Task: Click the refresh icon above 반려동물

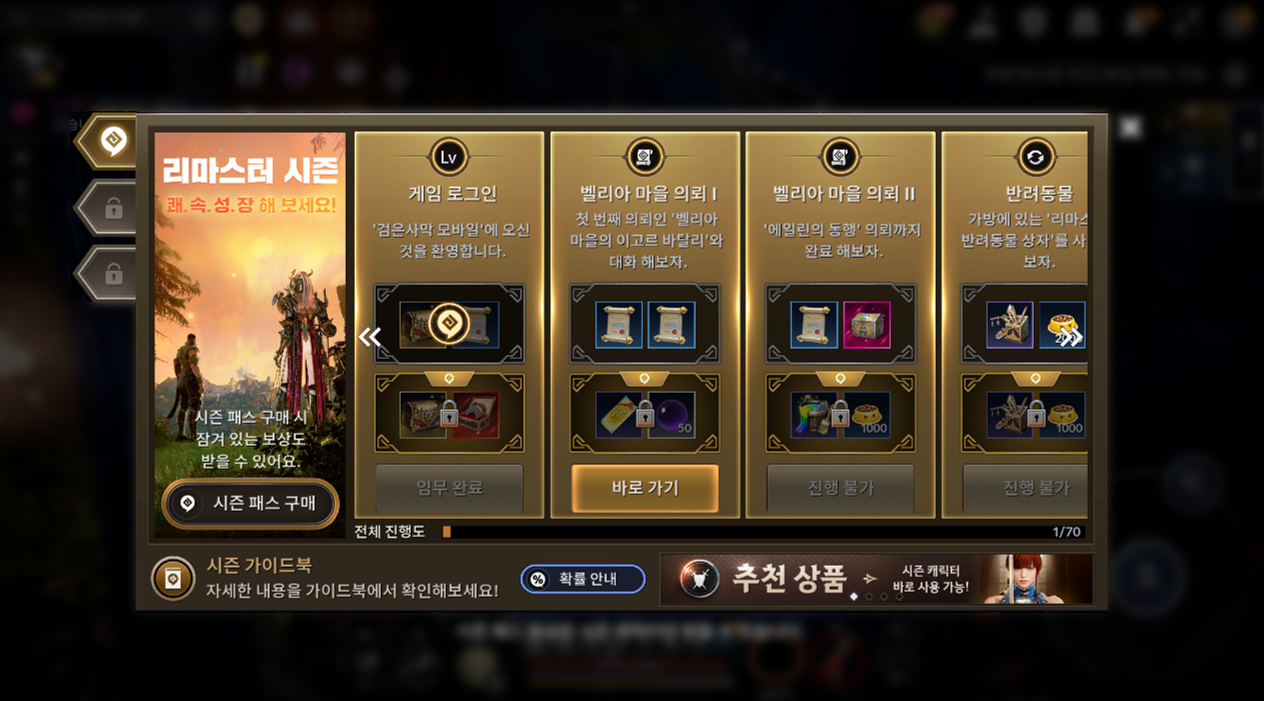Action: click(x=1036, y=158)
